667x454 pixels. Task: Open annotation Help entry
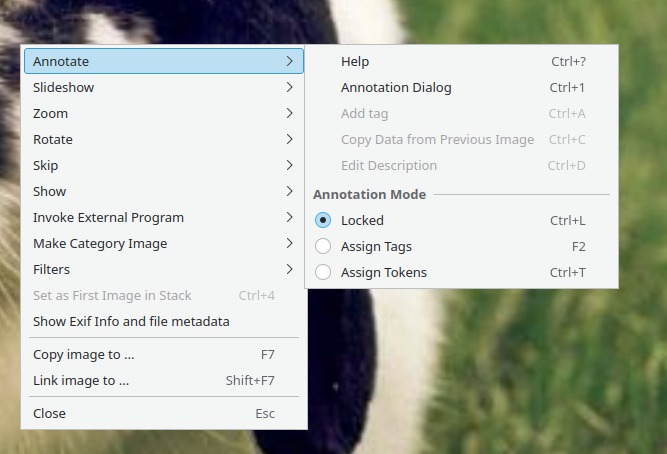click(x=462, y=61)
